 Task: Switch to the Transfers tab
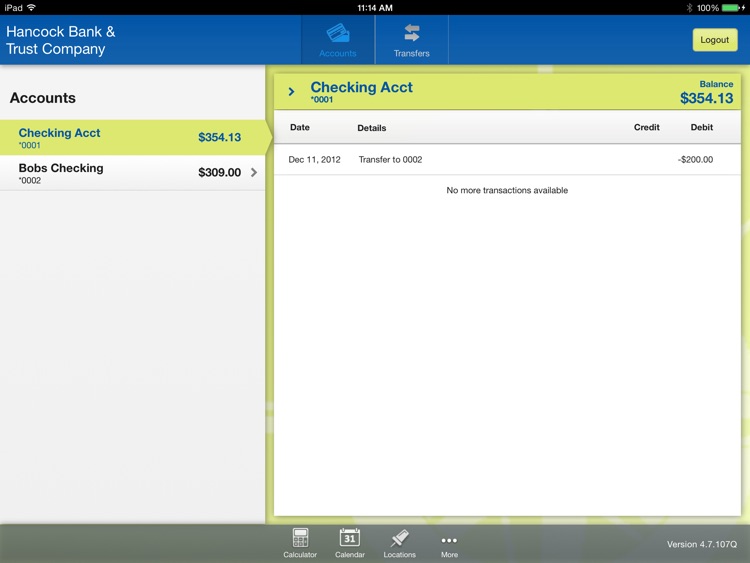[411, 40]
